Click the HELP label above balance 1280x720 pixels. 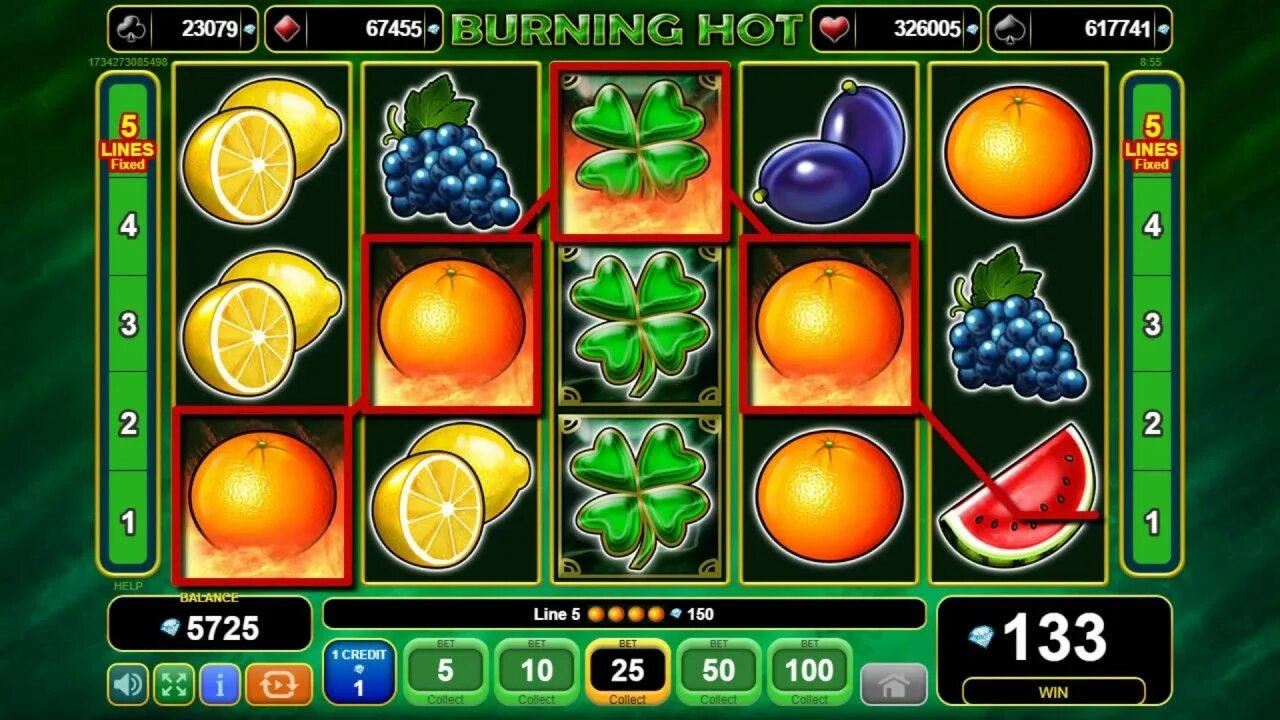click(128, 586)
